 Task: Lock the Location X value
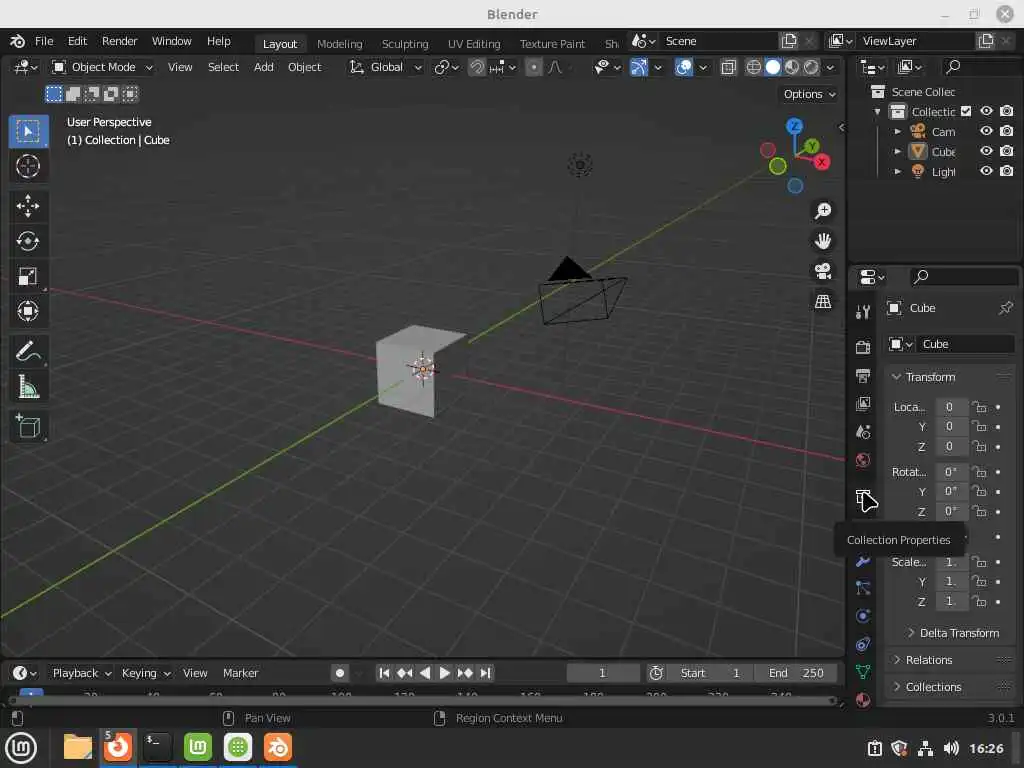[x=979, y=407]
